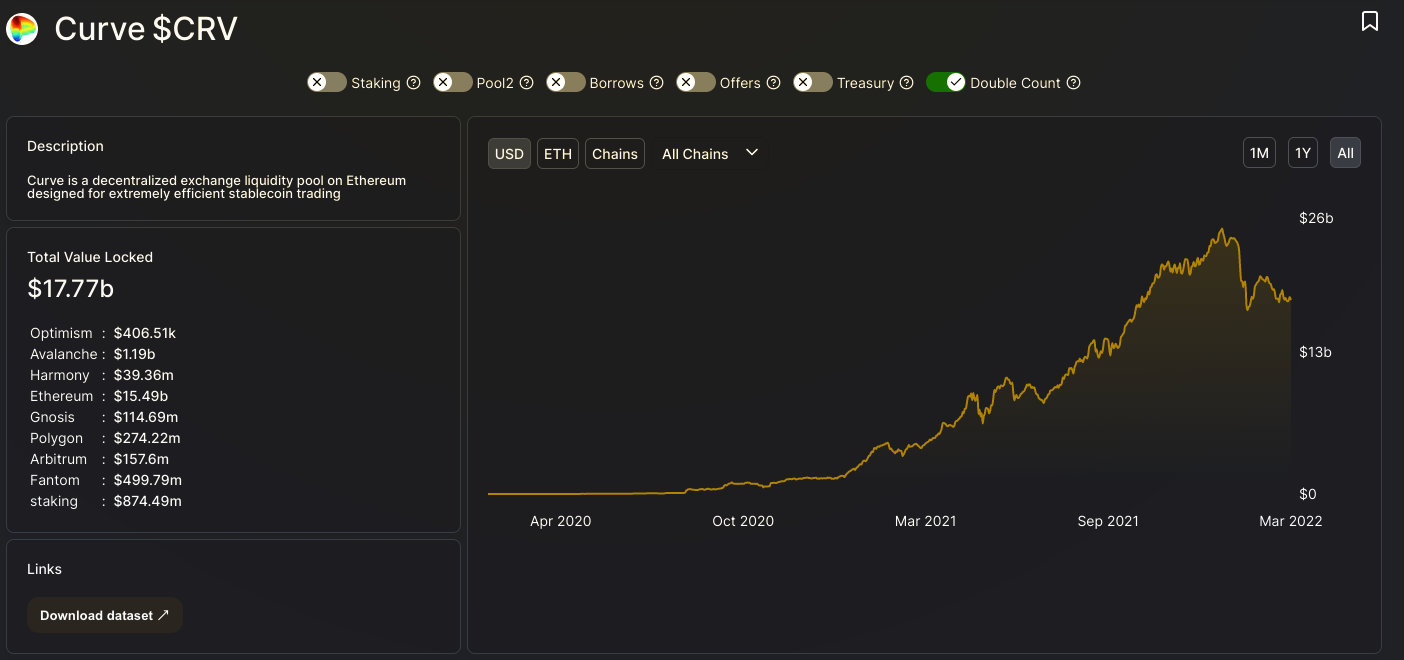1404x660 pixels.
Task: Click the $17.77b total value locked figure
Action: pos(70,289)
